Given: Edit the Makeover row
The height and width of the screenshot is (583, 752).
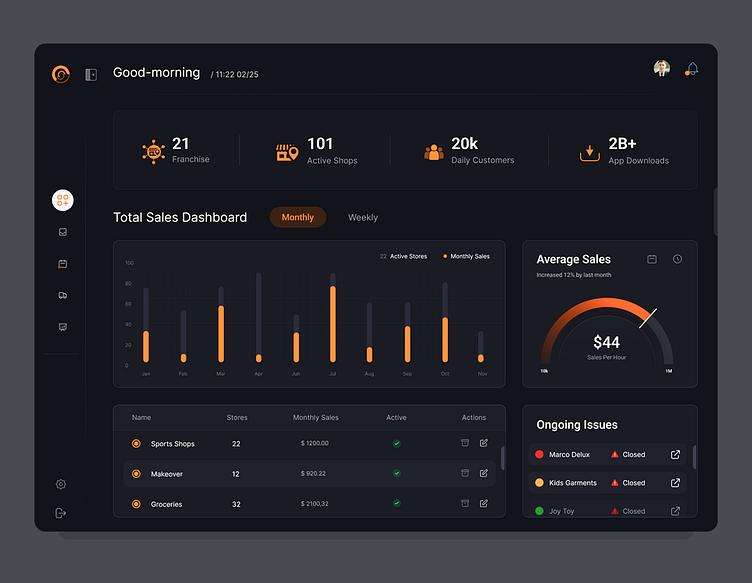Looking at the screenshot, I should [484, 473].
